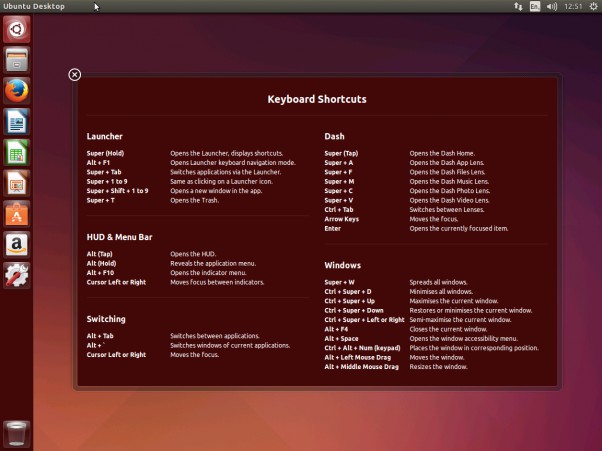Open the Trash in launcher

click(x=17, y=434)
